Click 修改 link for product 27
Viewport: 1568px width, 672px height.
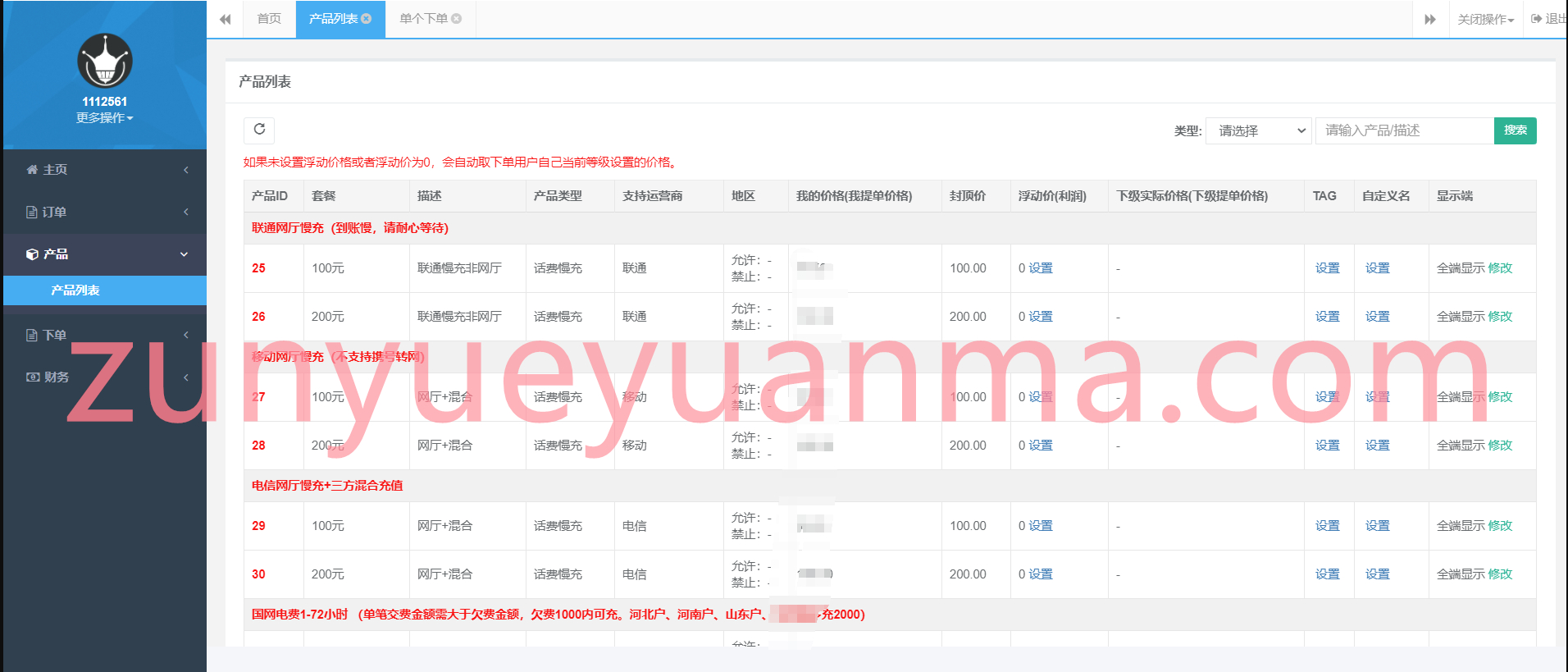point(1500,397)
